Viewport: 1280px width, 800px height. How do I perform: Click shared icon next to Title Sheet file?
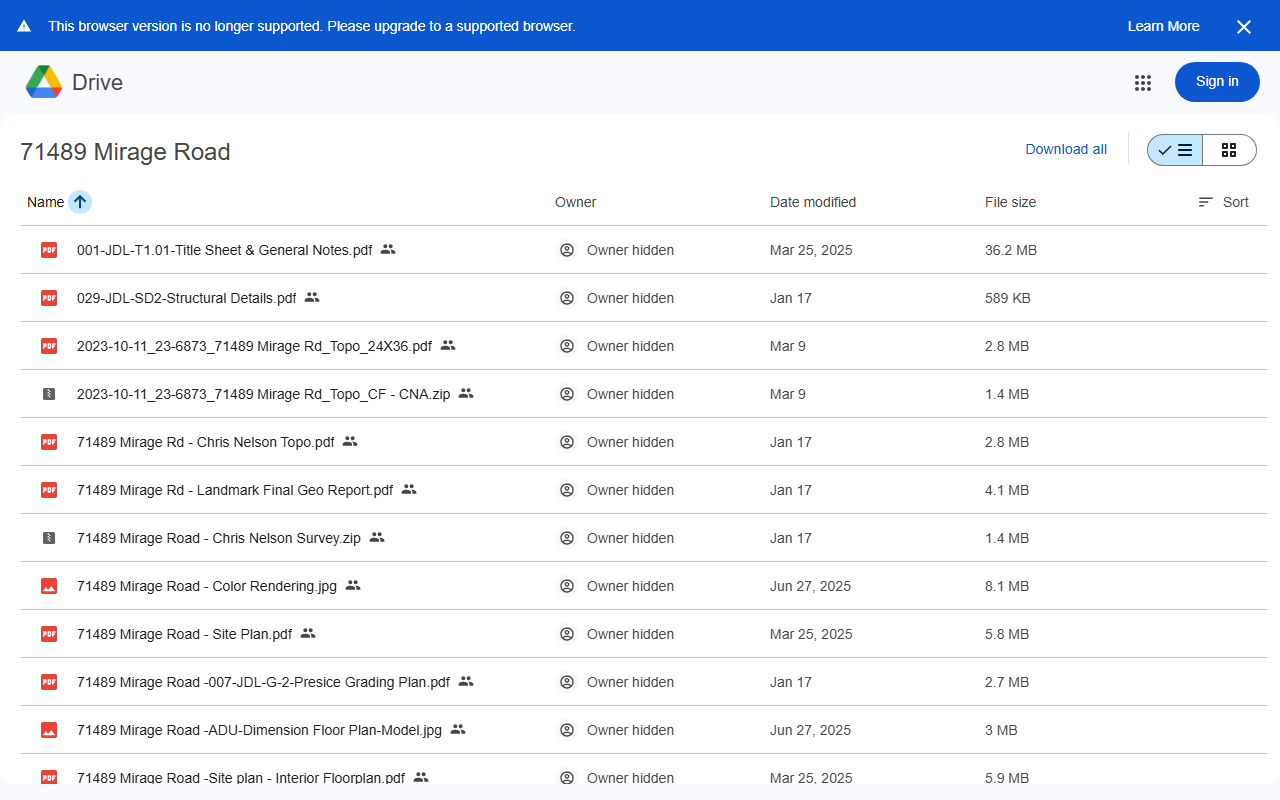click(388, 249)
